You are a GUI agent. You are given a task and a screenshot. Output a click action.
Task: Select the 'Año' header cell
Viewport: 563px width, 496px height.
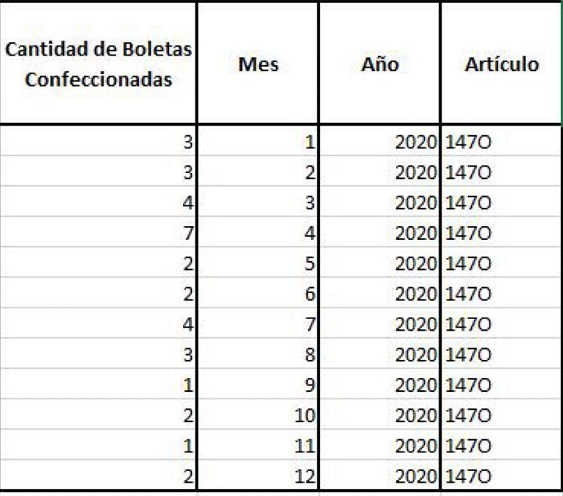380,63
